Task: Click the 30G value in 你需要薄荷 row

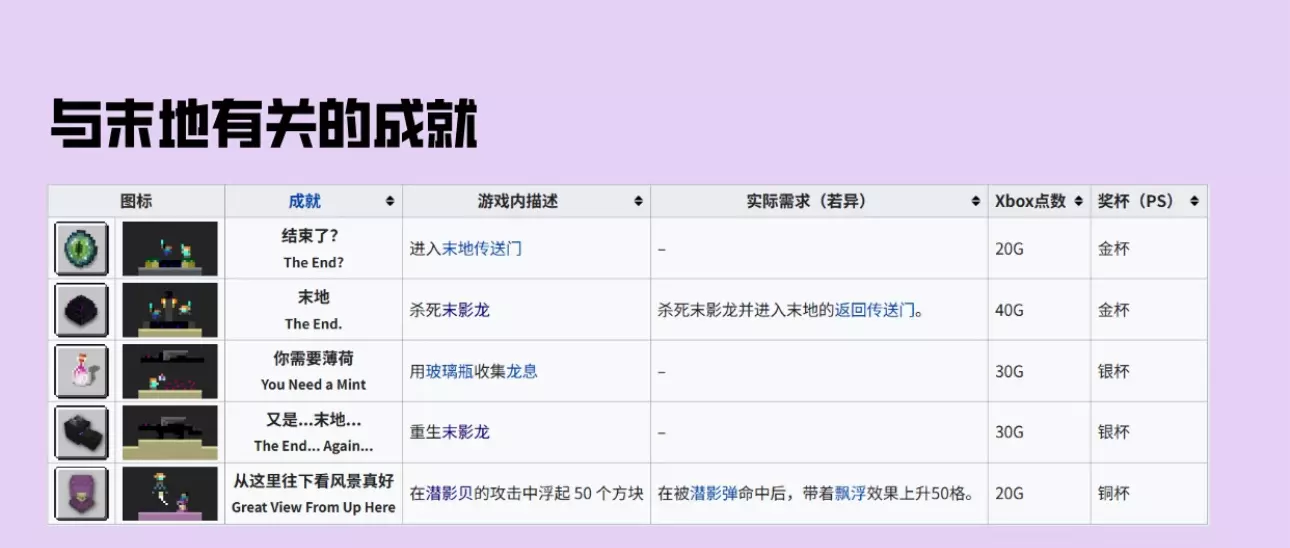Action: coord(1009,371)
